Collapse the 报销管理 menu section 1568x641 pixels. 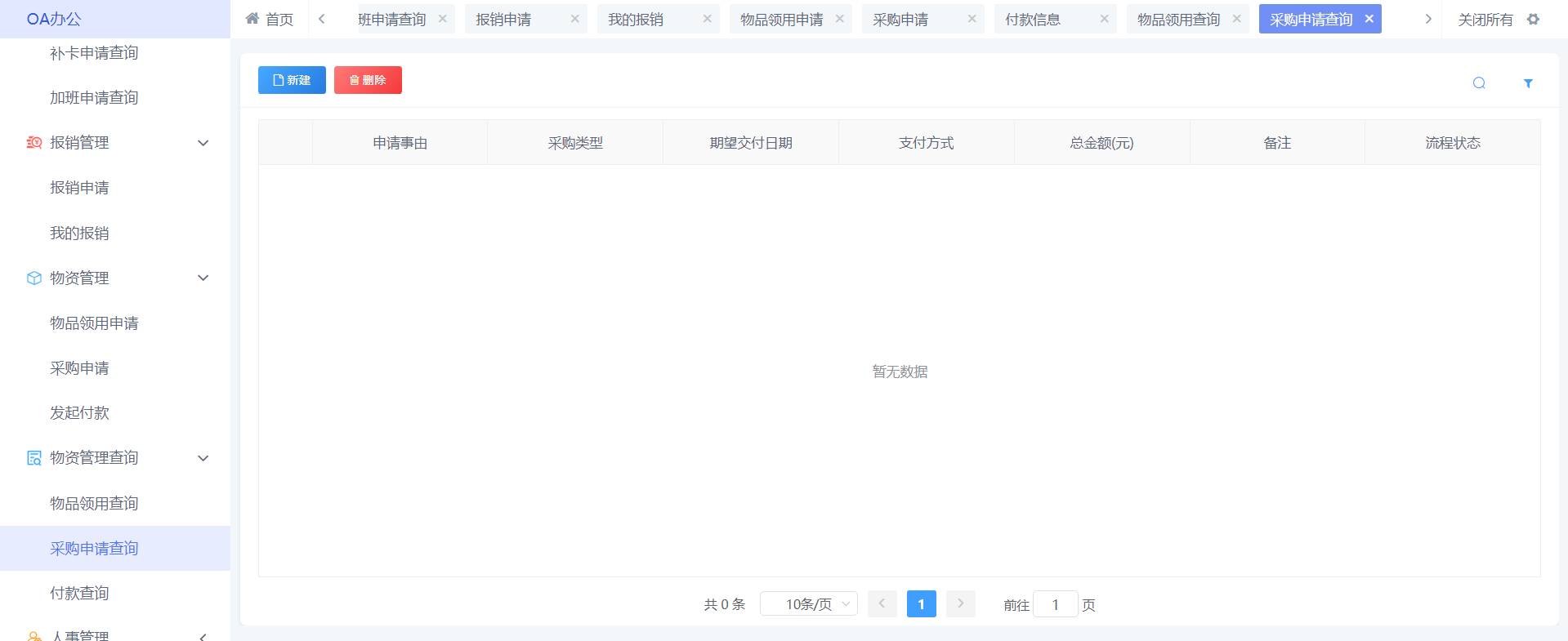tap(203, 143)
